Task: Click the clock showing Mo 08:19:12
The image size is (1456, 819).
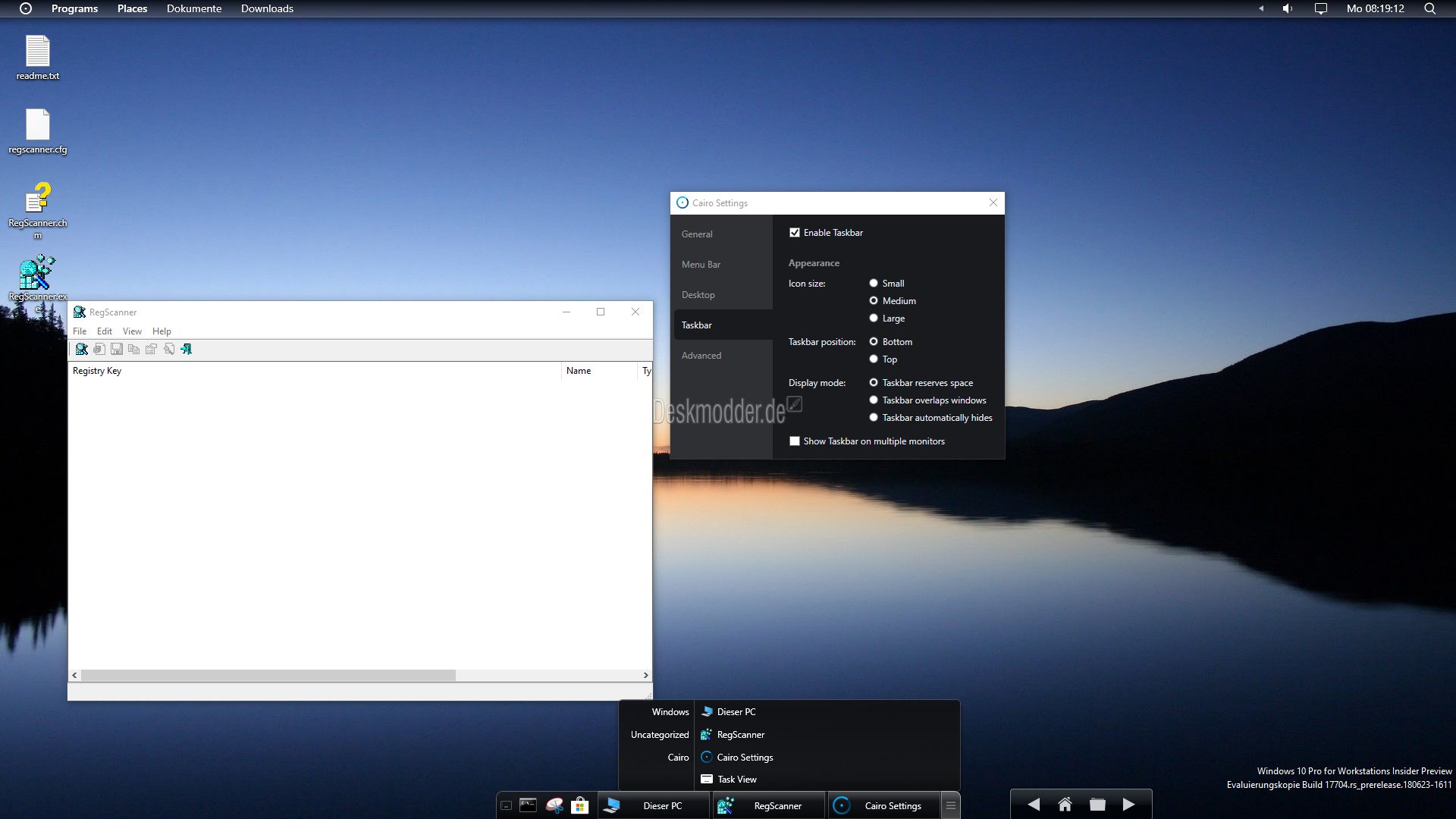Action: [x=1375, y=8]
